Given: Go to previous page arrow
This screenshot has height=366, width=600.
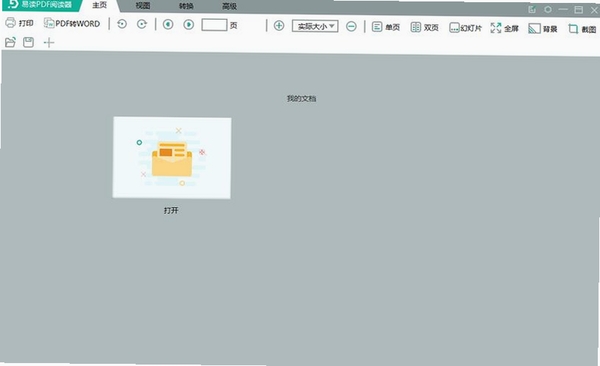Looking at the screenshot, I should pyautogui.click(x=168, y=25).
